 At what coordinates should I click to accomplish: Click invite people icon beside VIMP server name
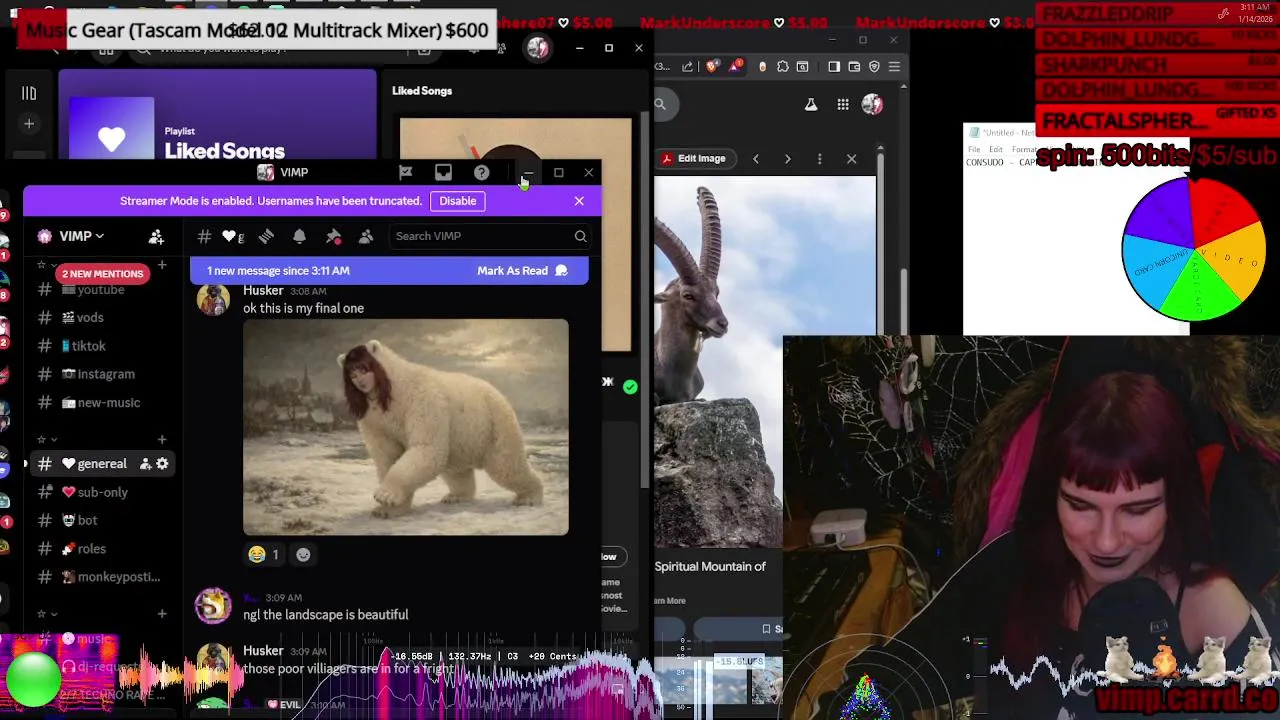point(156,237)
